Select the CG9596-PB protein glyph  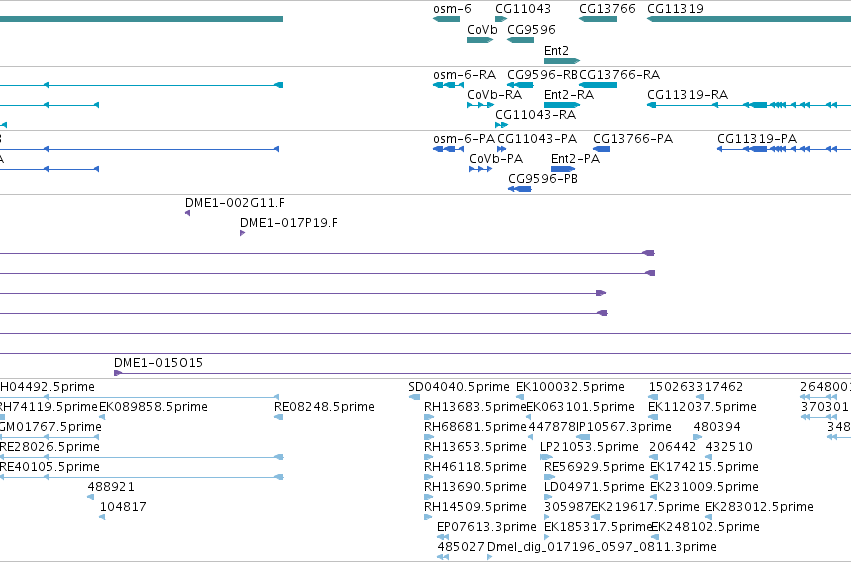(519, 189)
